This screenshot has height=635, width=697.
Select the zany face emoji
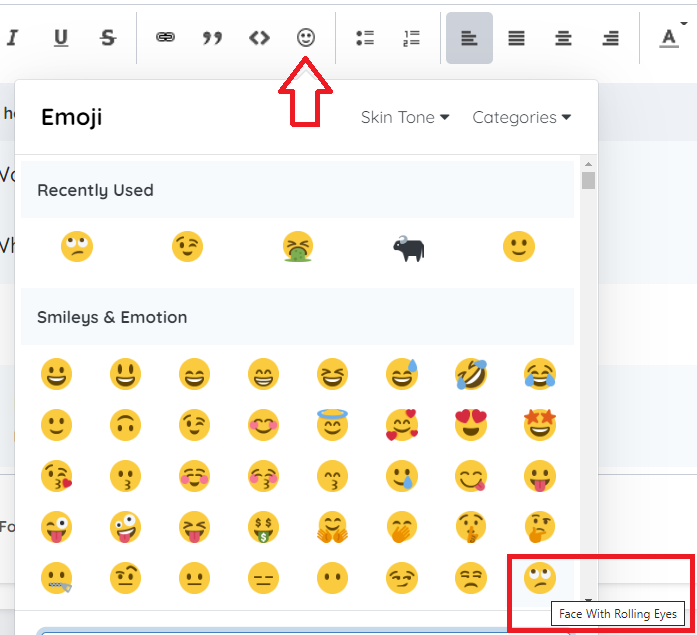pos(125,527)
